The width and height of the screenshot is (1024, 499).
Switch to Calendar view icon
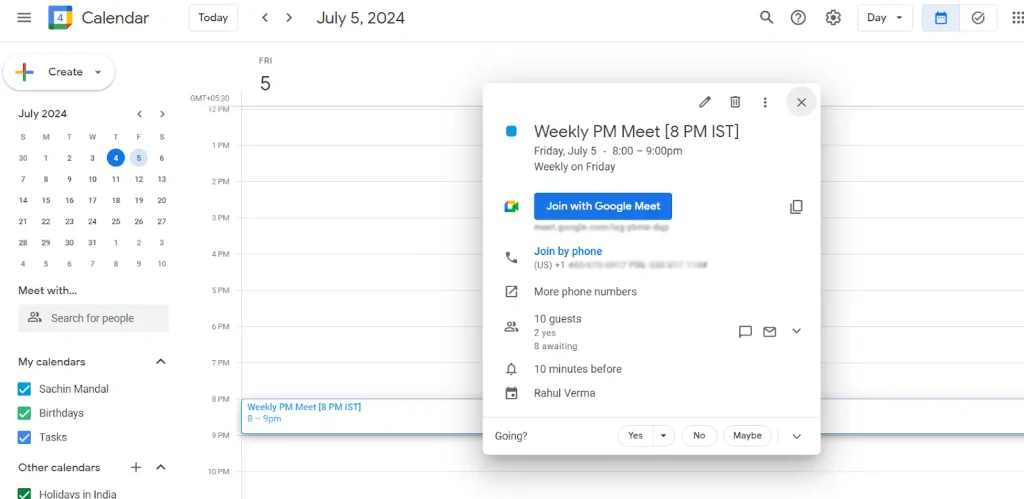(941, 18)
